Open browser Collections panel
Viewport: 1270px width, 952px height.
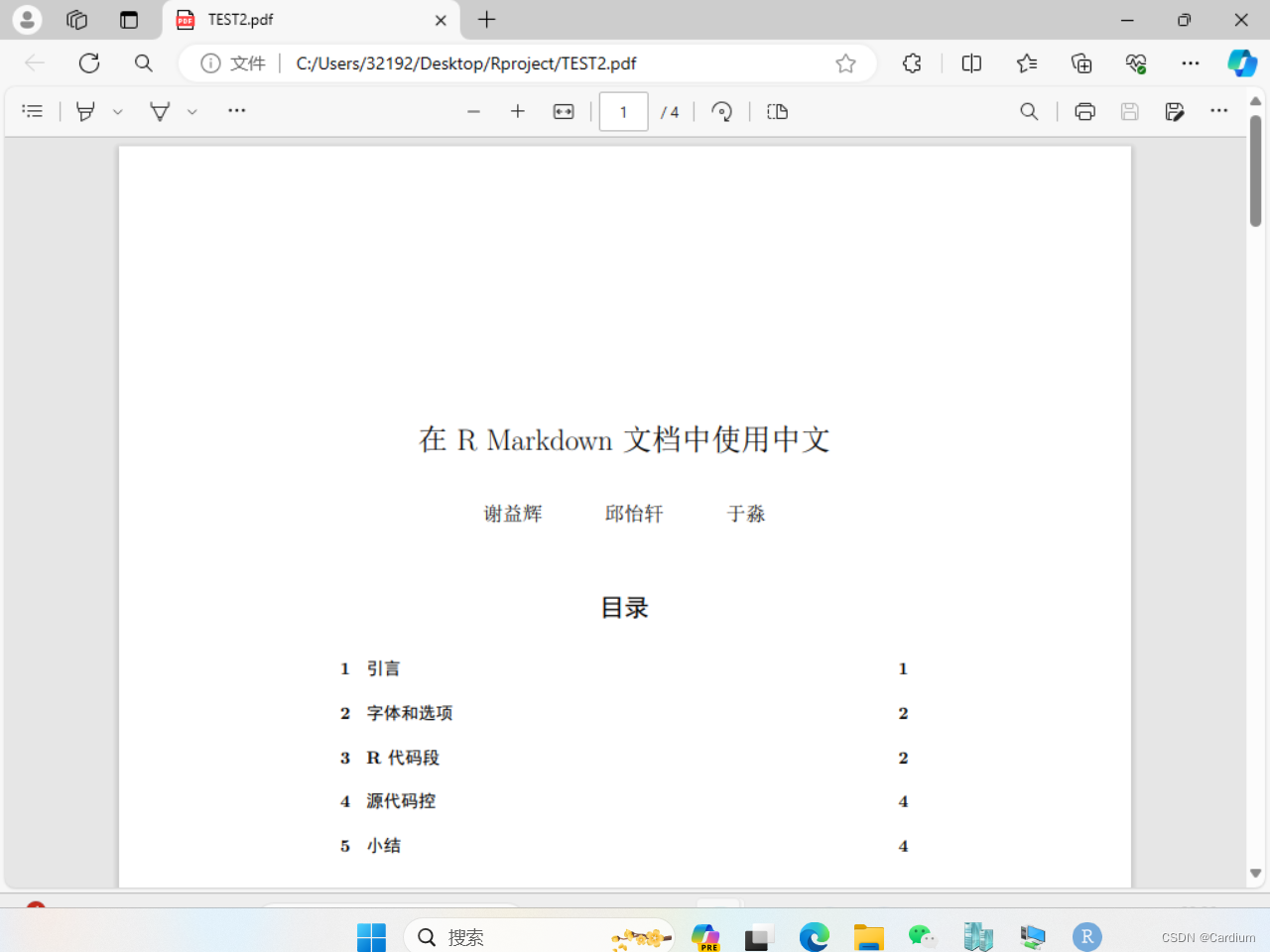pos(1081,62)
